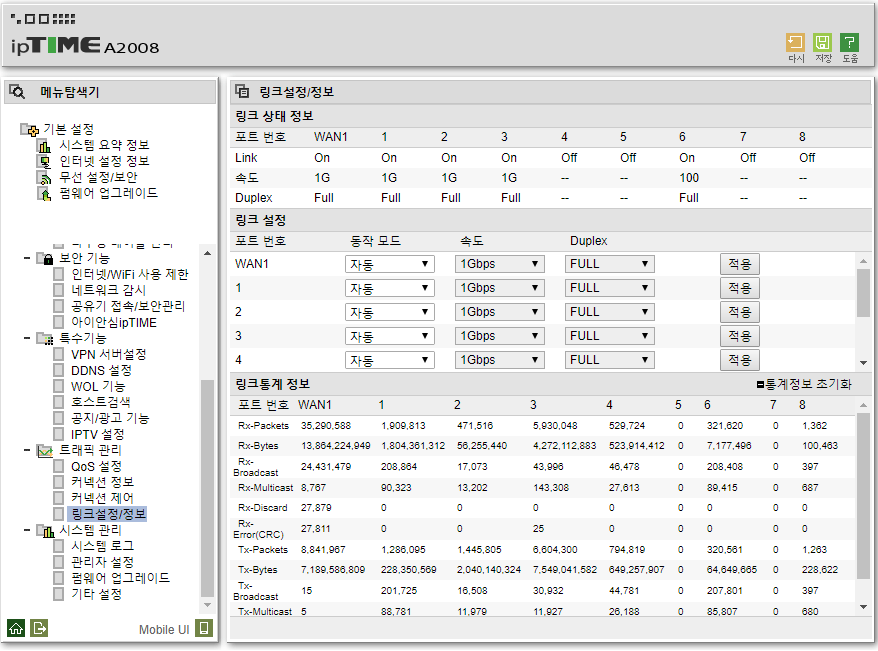Screen dimensions: 878x651
Task: Click the 링크통계 정보 table scrollbar down arrow
Action: tap(863, 607)
